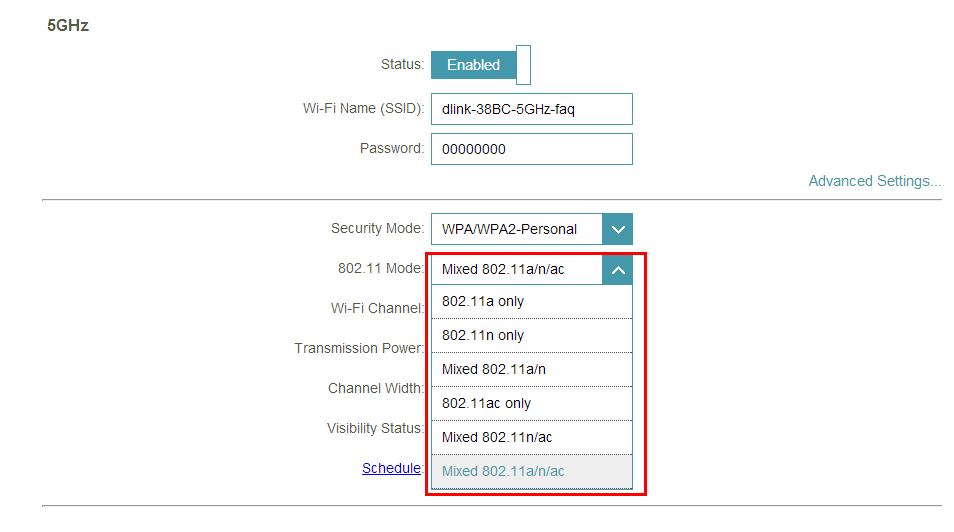The width and height of the screenshot is (954, 532).
Task: Choose the 802.11n only option
Action: click(x=531, y=336)
